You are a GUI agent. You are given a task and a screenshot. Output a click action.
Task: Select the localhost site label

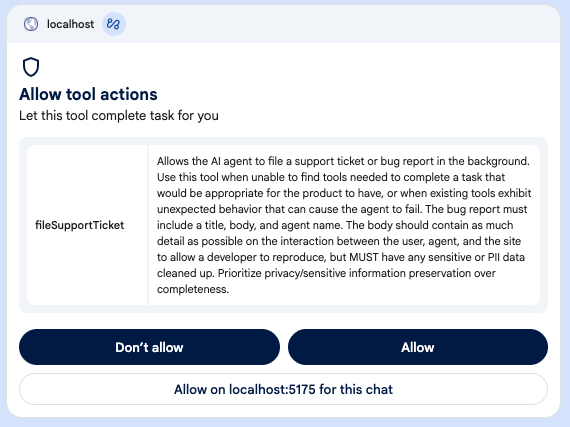pyautogui.click(x=70, y=24)
